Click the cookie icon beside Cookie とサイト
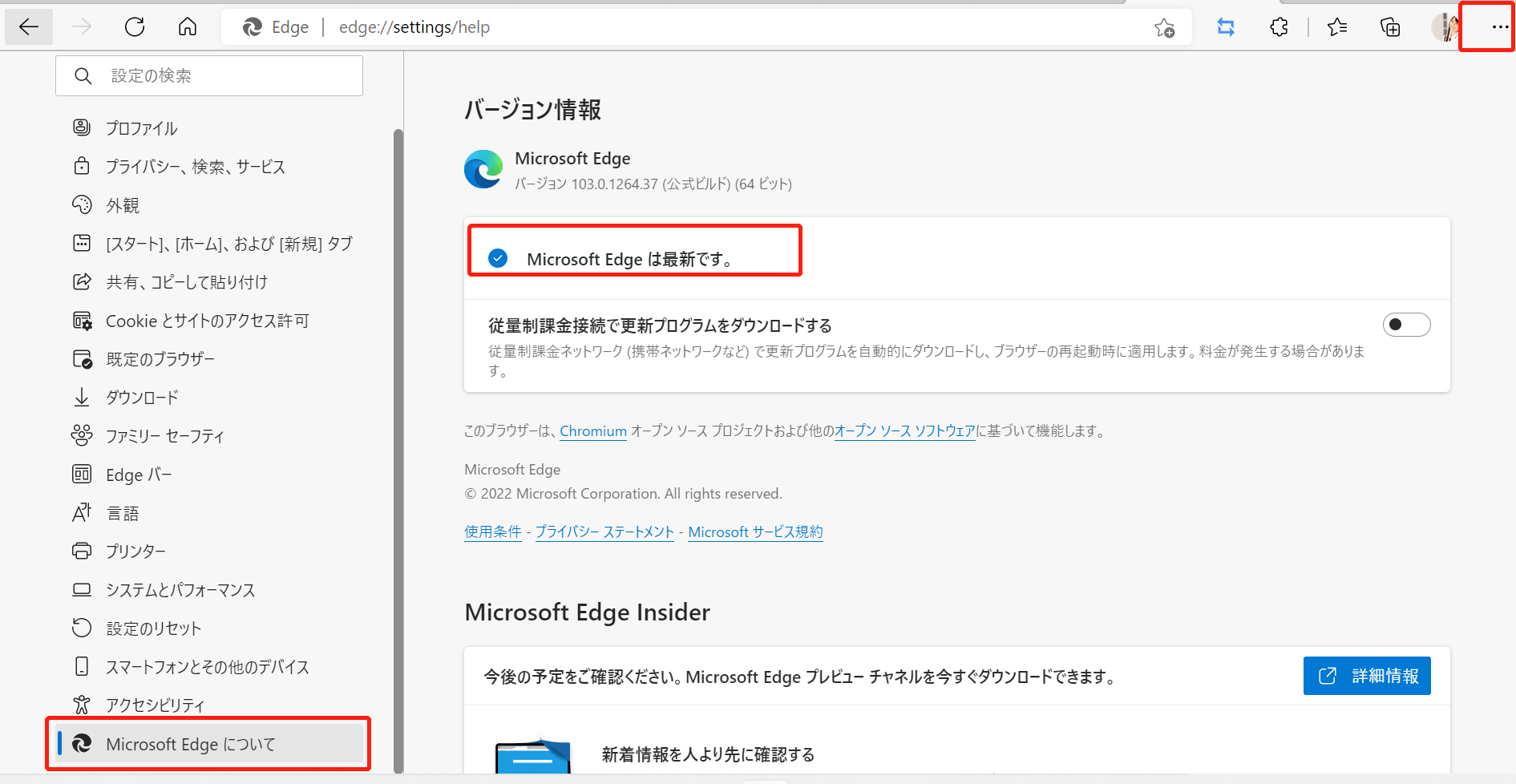The image size is (1516, 784). click(x=82, y=321)
